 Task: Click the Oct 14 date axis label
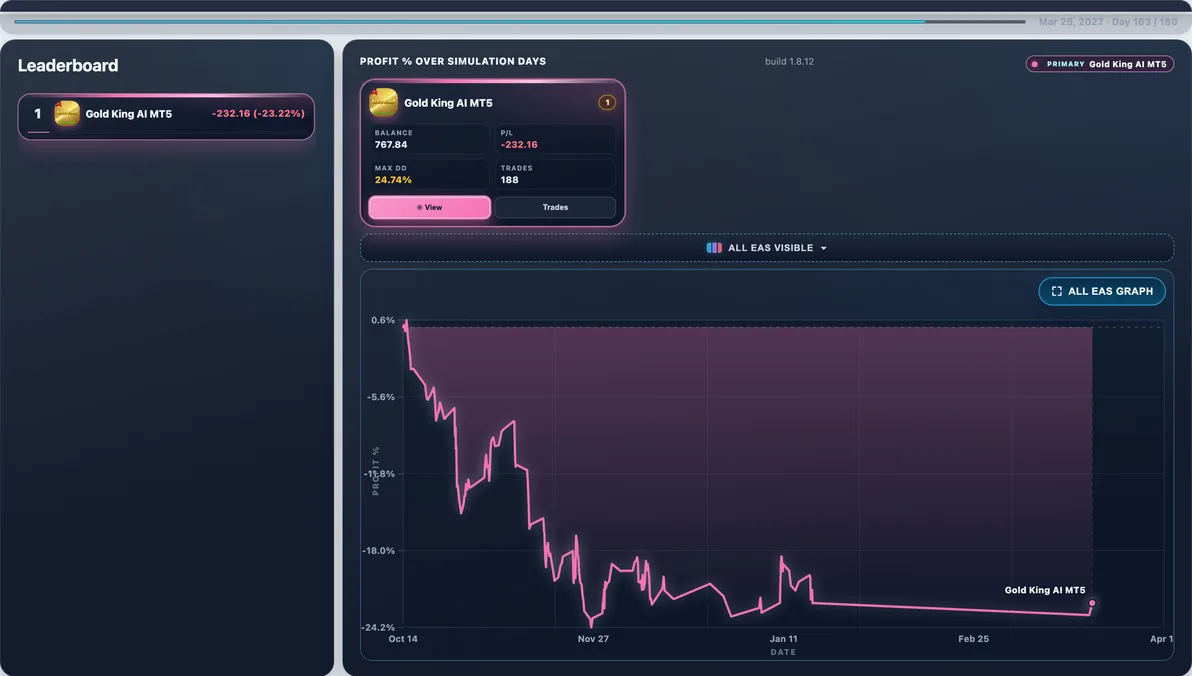[x=403, y=639]
